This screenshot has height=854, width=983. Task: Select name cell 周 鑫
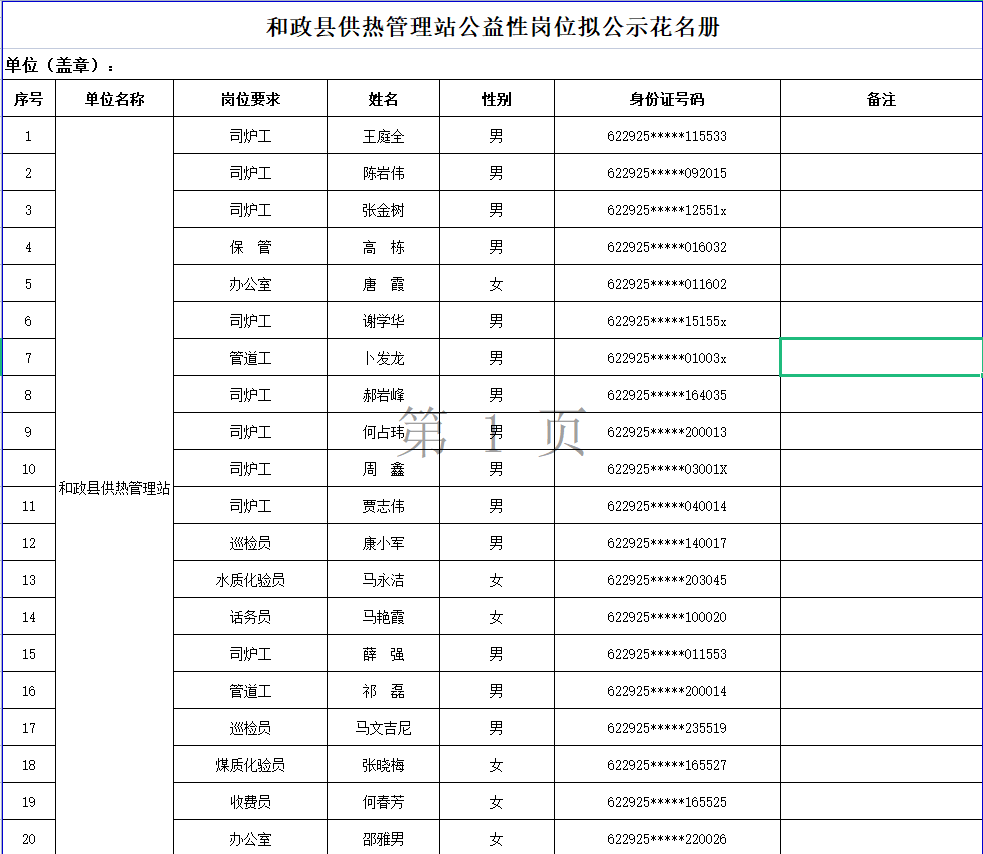coord(383,468)
